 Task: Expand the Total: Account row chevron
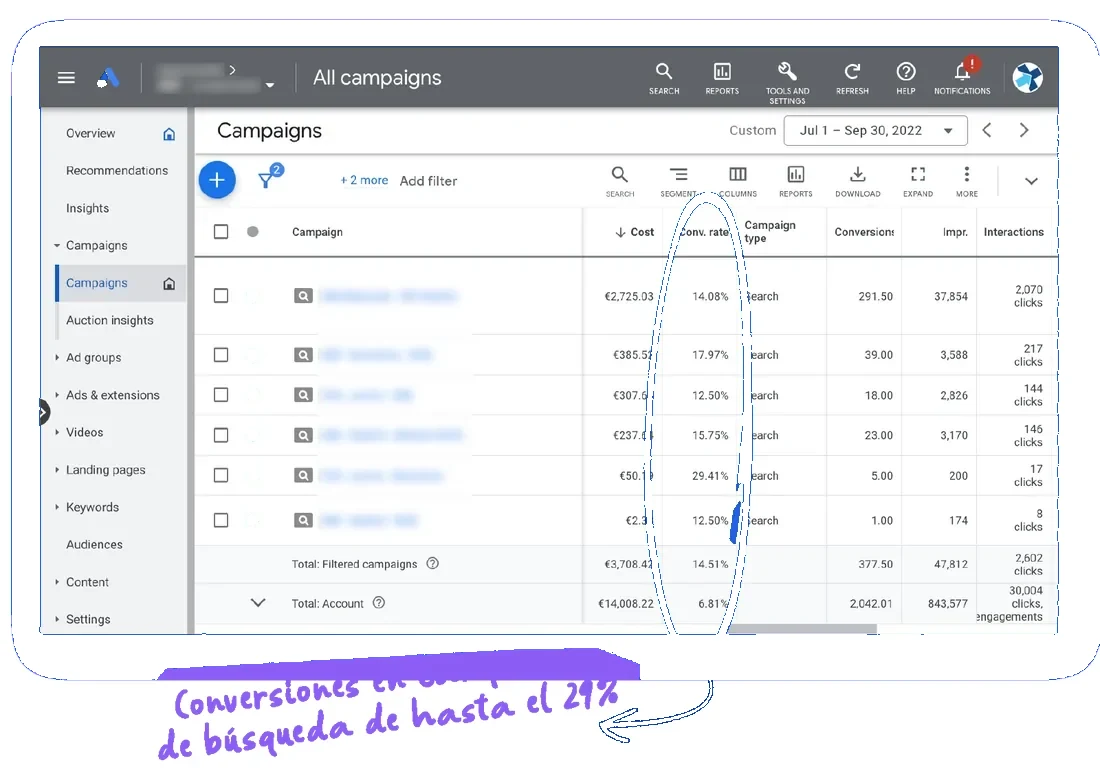click(258, 602)
